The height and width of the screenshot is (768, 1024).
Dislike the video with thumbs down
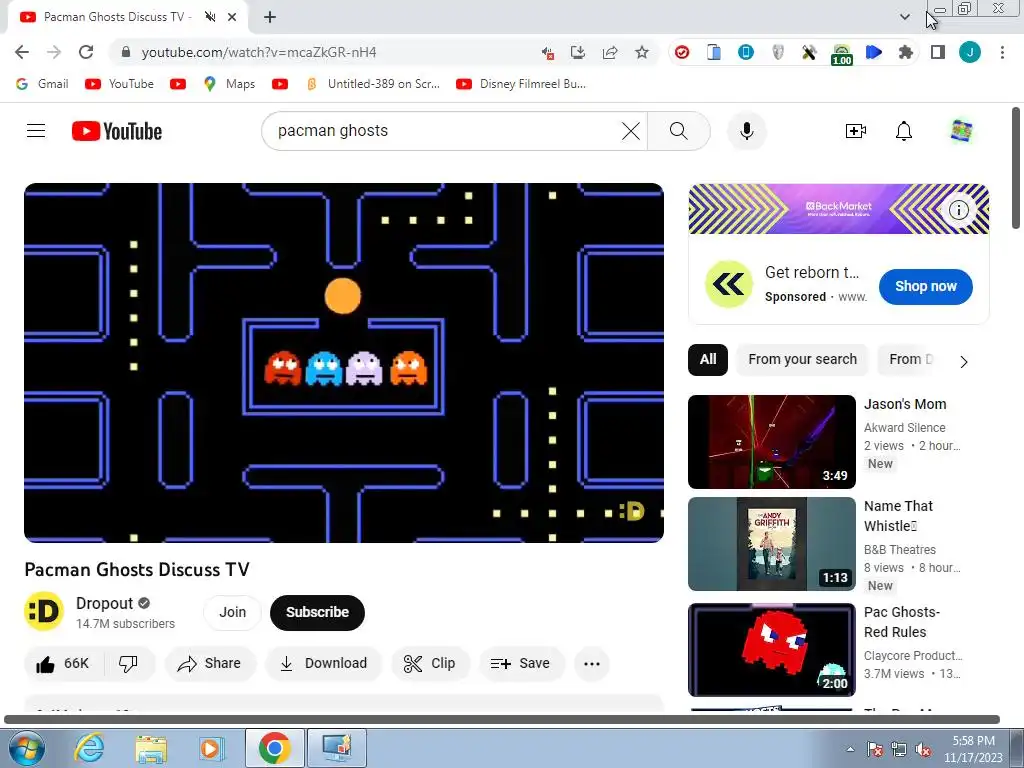(x=129, y=664)
